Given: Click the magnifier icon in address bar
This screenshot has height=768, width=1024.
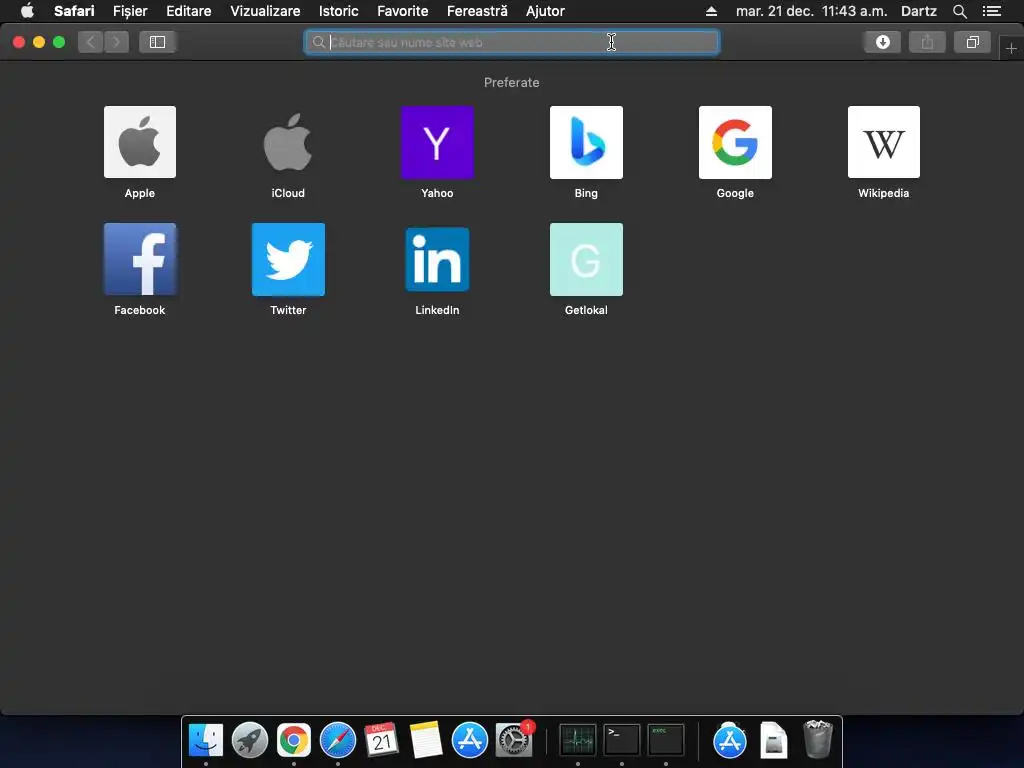Looking at the screenshot, I should point(319,42).
